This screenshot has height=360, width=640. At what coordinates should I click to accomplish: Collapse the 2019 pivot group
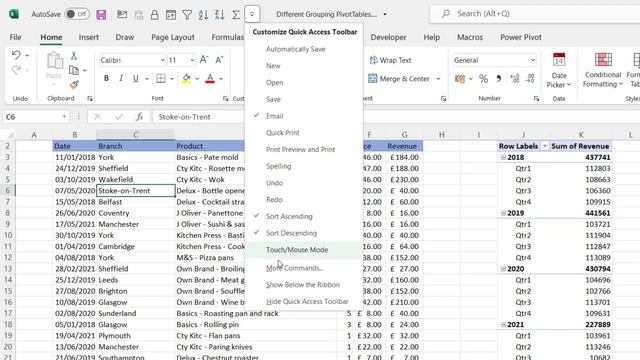pos(503,213)
